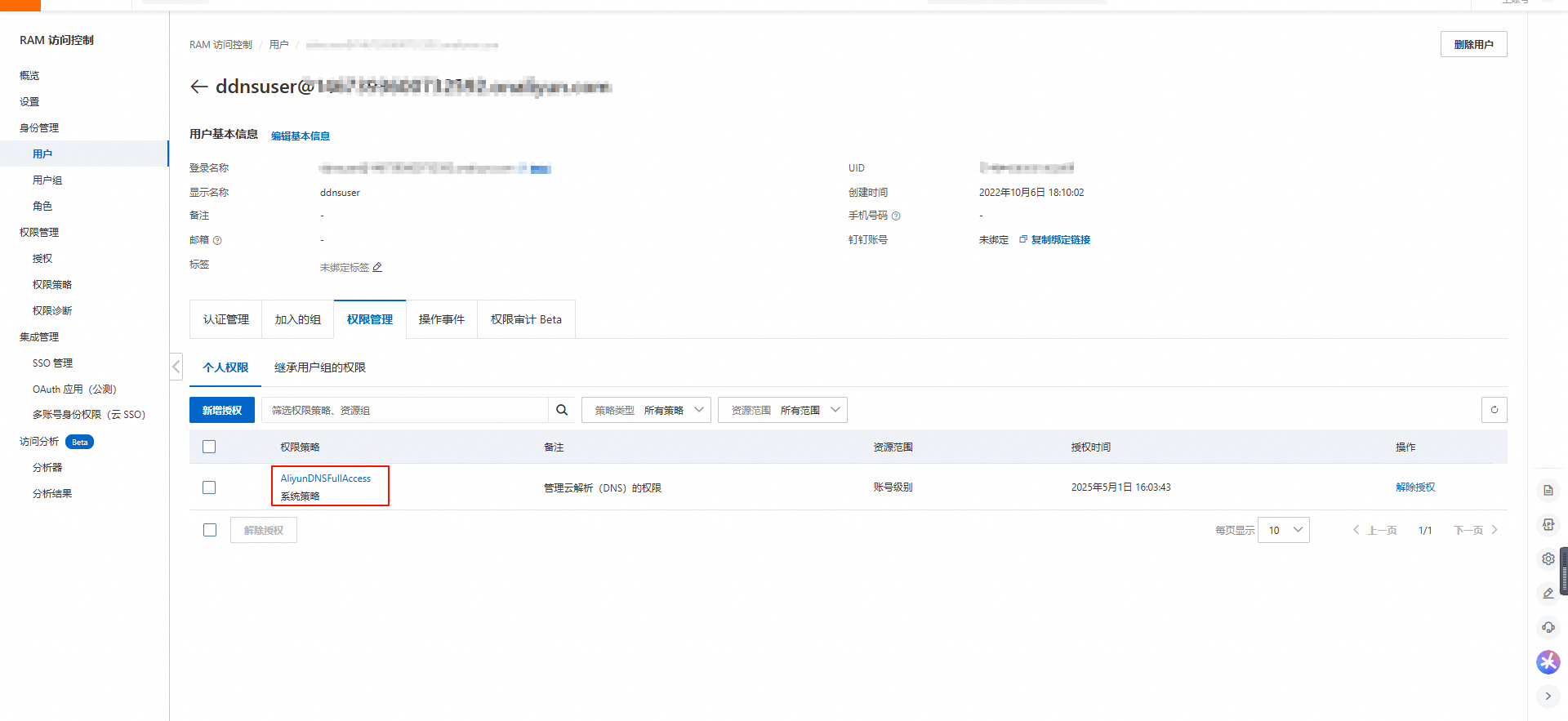Go to next page arrow
The height and width of the screenshot is (721, 1568).
point(1494,530)
